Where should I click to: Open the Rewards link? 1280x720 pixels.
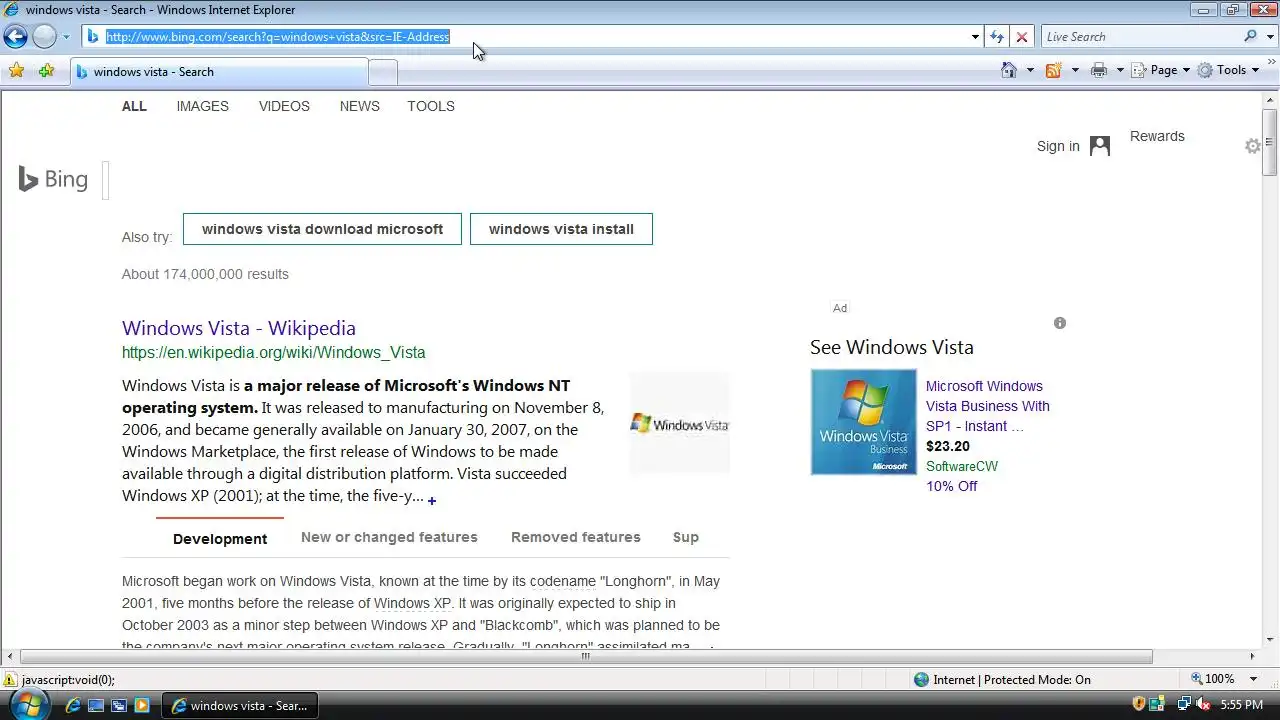coord(1157,136)
